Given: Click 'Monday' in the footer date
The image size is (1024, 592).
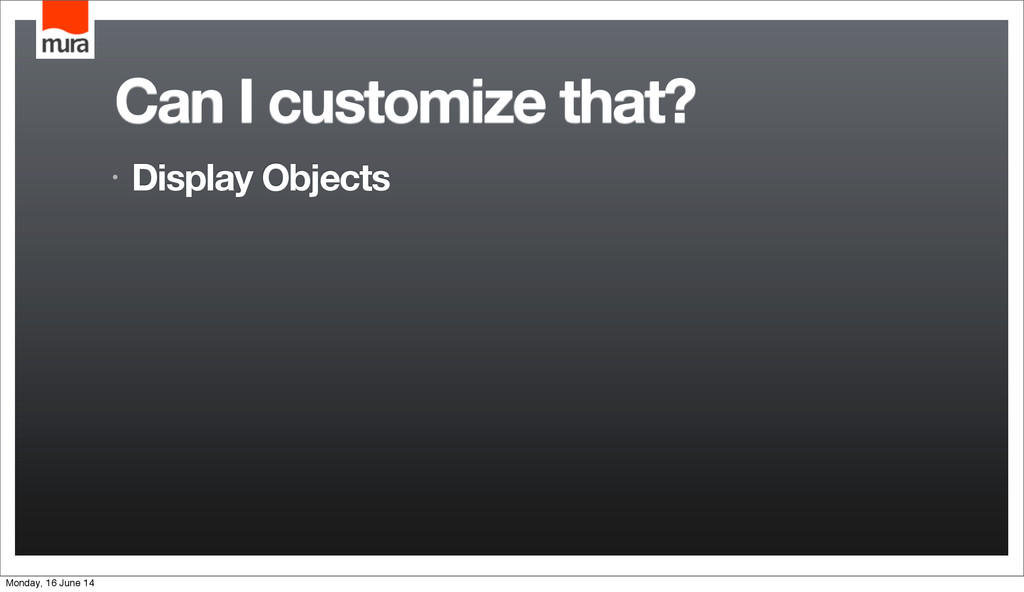Looking at the screenshot, I should (22, 583).
